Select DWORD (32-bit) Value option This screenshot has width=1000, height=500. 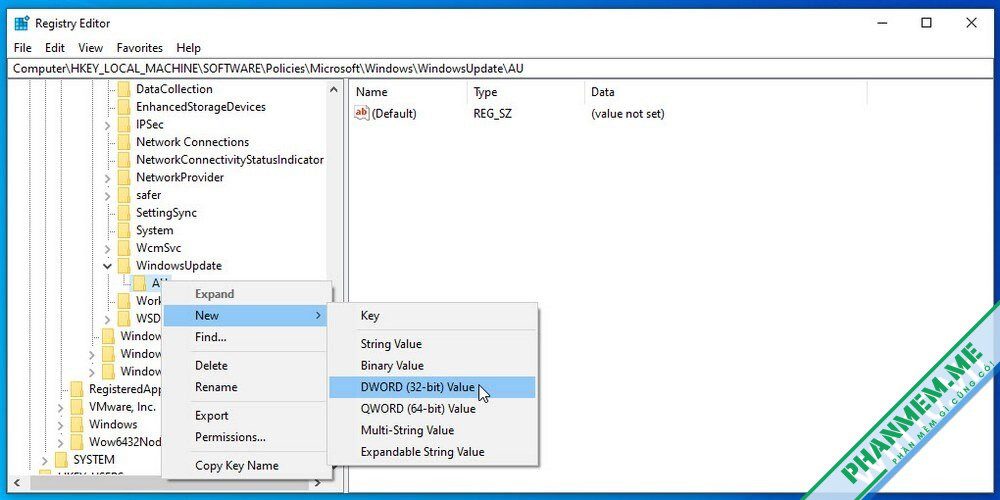click(432, 387)
